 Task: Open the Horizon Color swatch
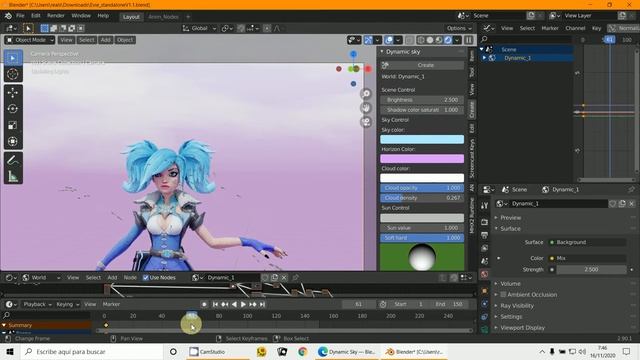[x=422, y=158]
